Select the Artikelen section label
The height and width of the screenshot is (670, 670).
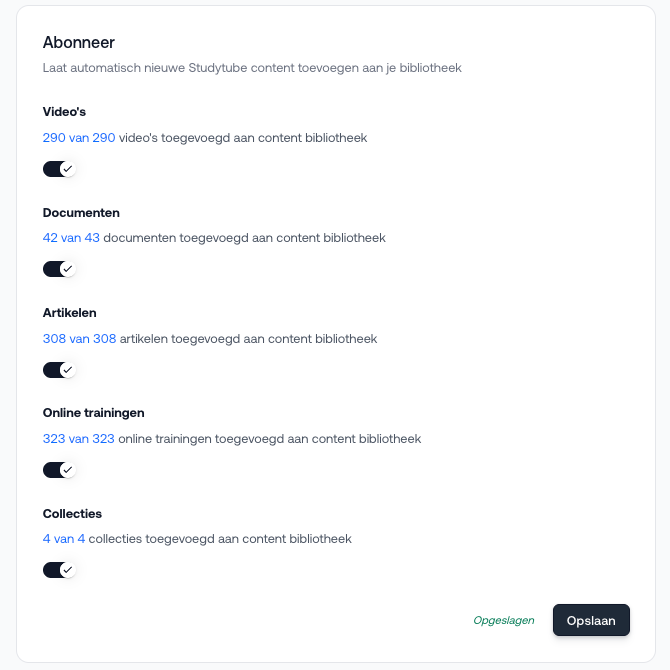pos(69,313)
